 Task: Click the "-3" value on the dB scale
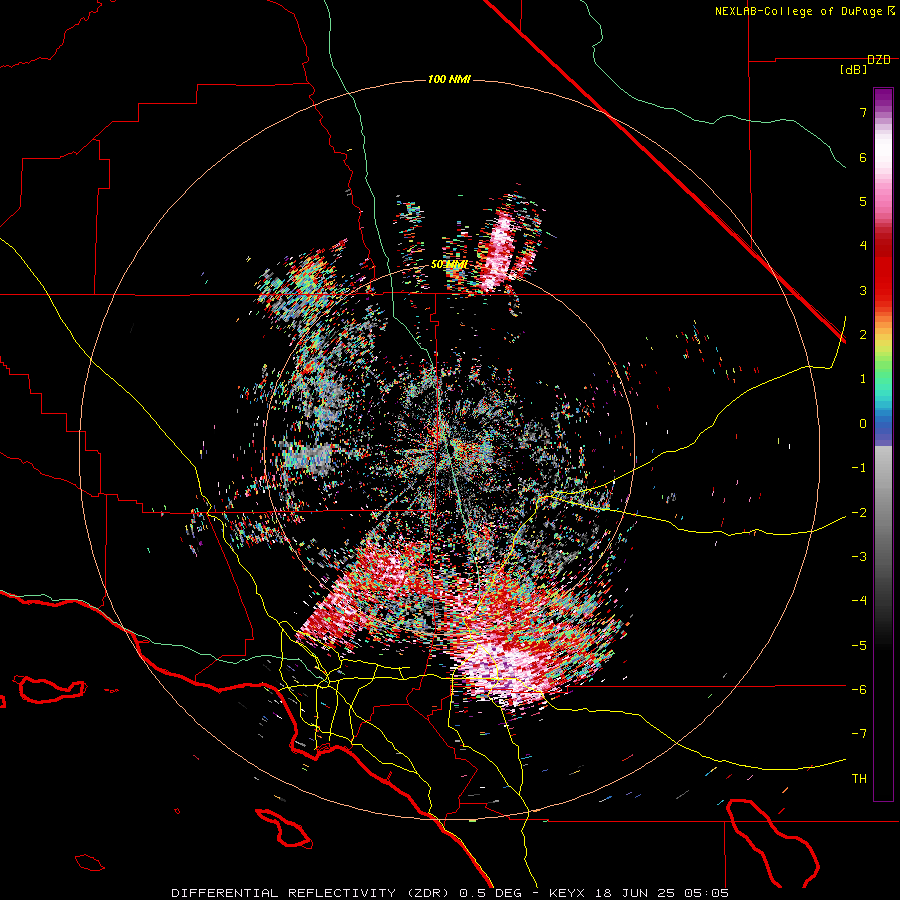859,556
